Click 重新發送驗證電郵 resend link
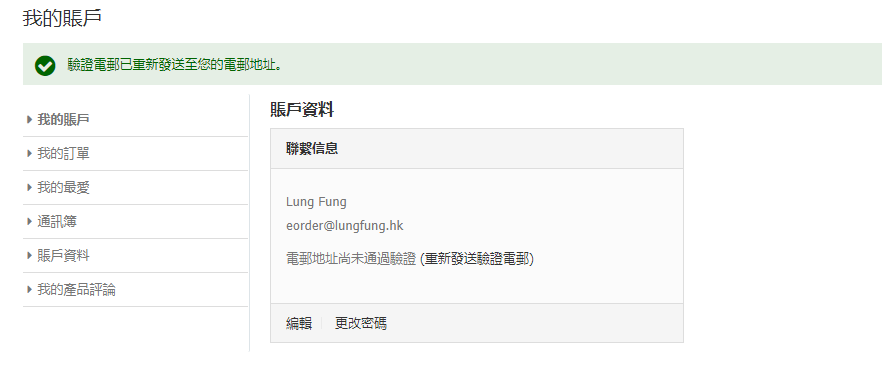Image resolution: width=882 pixels, height=369 pixels. [x=477, y=259]
